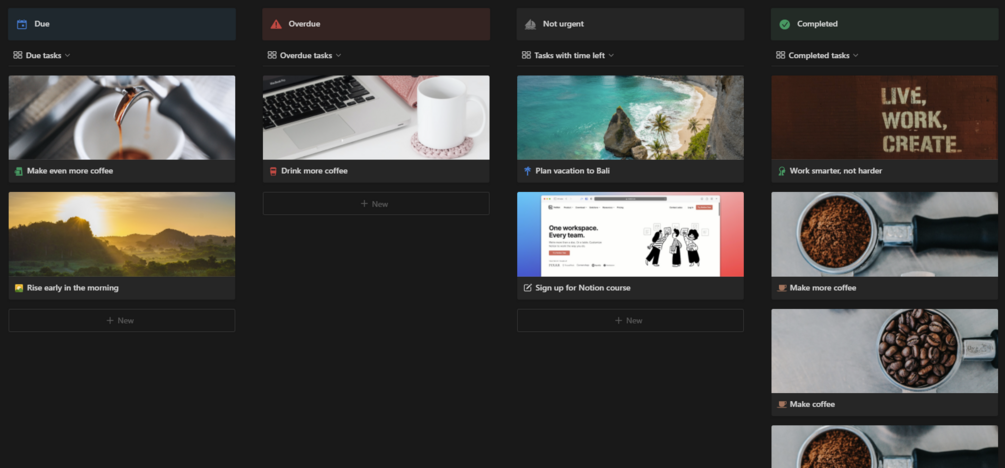Switch to the Completed tasks view tab
The height and width of the screenshot is (468, 1005).
817,56
